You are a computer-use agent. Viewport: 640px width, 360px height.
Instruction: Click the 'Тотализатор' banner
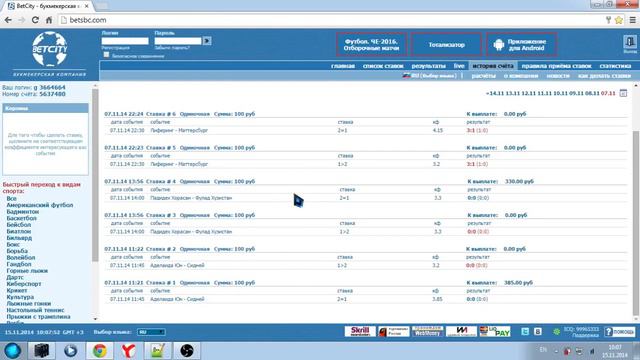click(x=446, y=44)
